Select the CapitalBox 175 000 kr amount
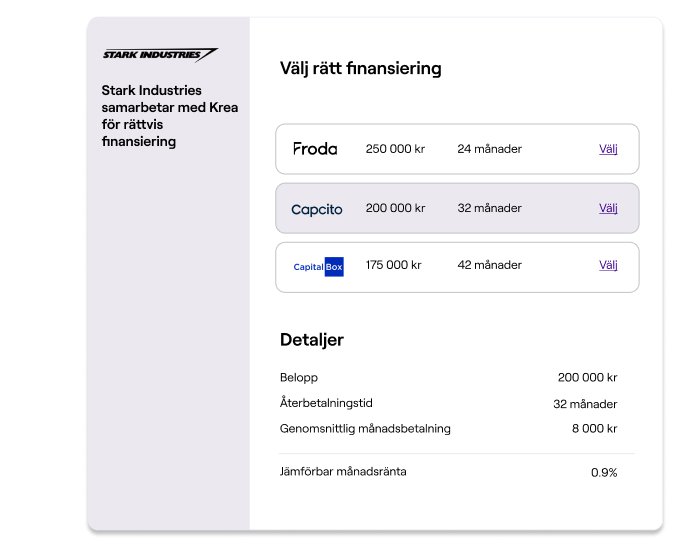The height and width of the screenshot is (549, 684). click(393, 265)
